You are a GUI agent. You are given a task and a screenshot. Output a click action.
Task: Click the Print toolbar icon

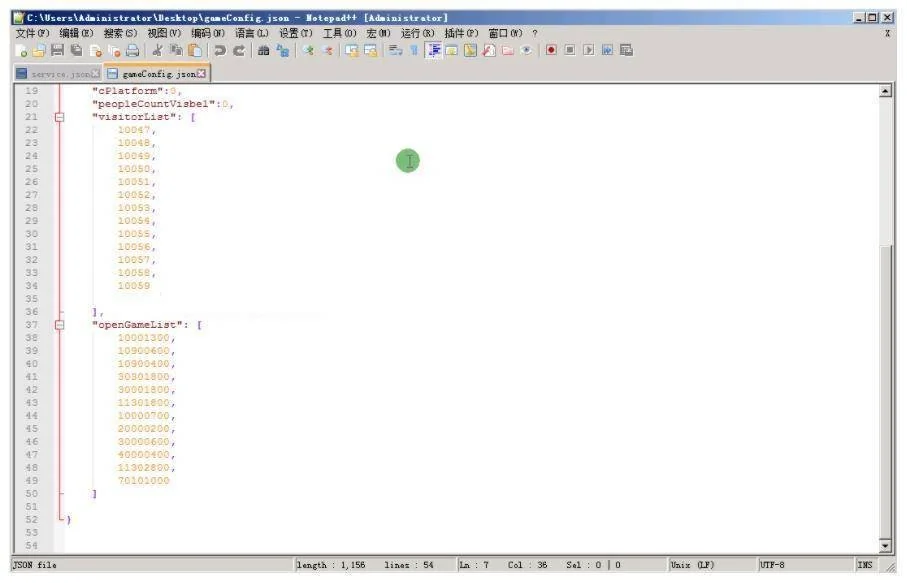point(133,51)
